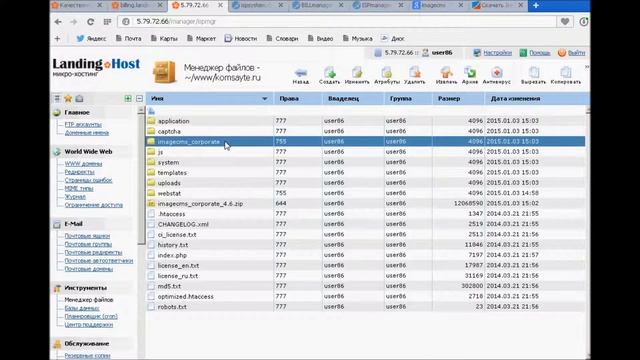
Task: Open Планировщик (cron) in sidebar
Action: pyautogui.click(x=91, y=316)
